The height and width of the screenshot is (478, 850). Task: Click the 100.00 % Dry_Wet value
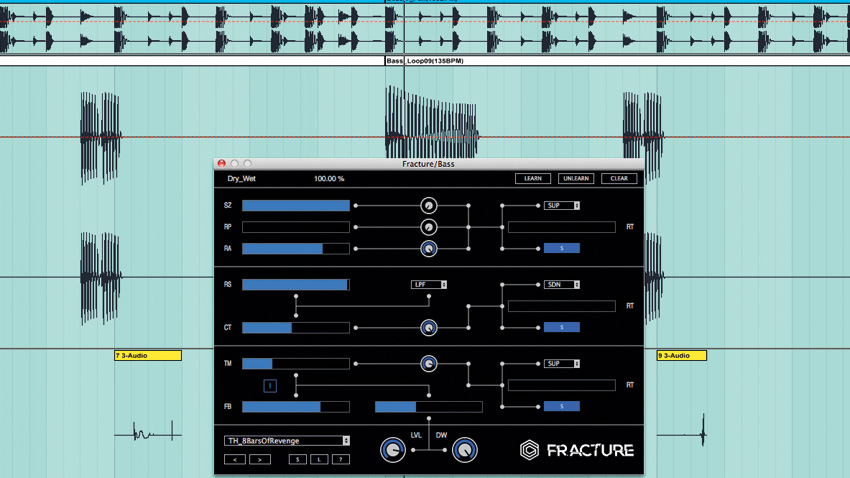(329, 178)
